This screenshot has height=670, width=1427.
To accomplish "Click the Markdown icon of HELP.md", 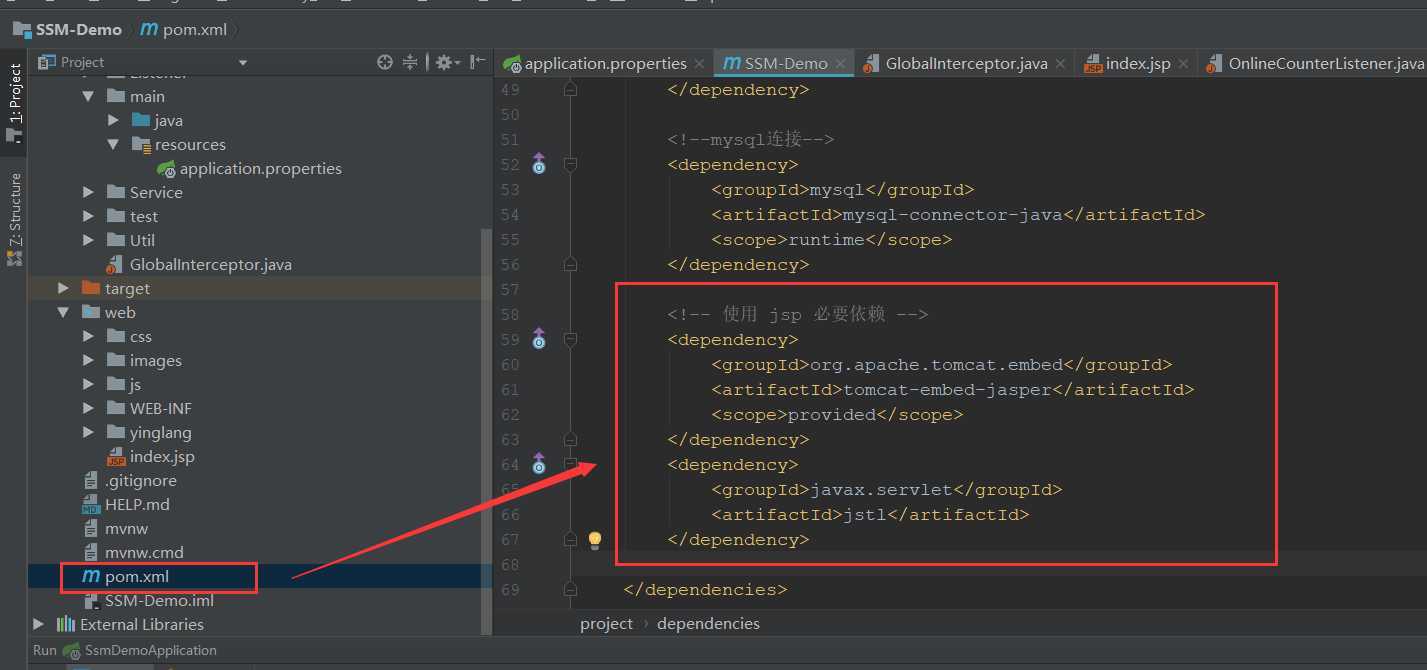I will tap(91, 505).
